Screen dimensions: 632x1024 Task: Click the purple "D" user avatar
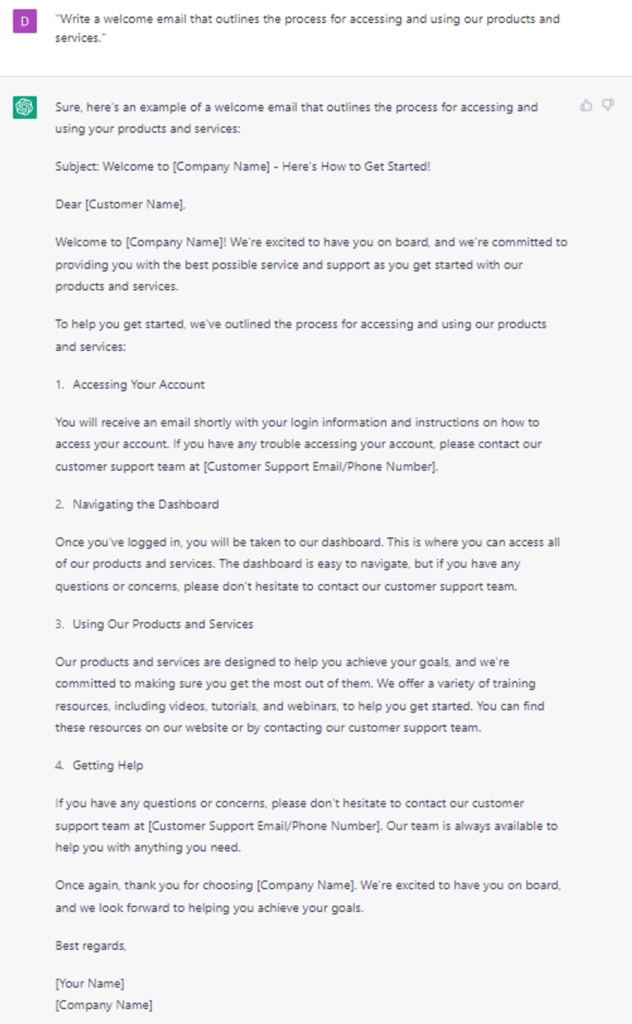[25, 21]
